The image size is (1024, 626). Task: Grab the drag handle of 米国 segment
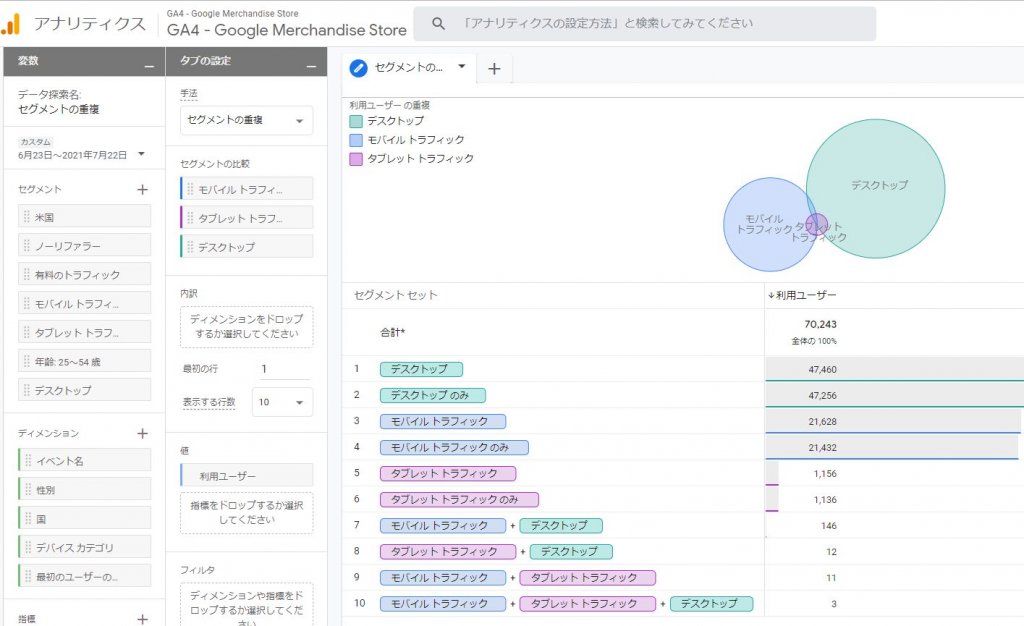27,217
